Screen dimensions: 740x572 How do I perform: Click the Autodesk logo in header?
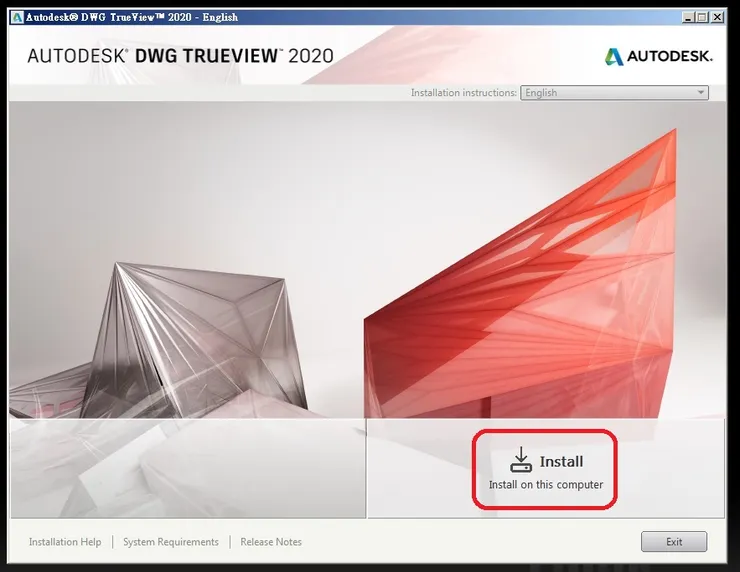(658, 57)
